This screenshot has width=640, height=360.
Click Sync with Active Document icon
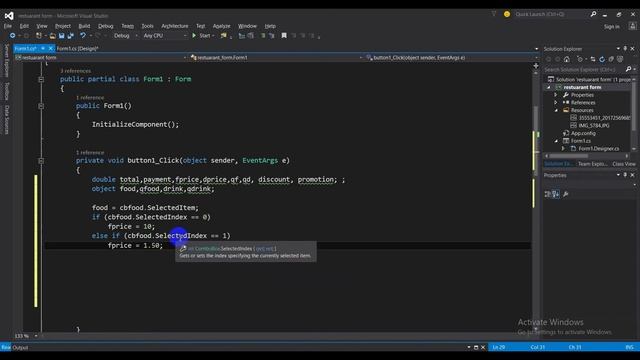pyautogui.click(x=593, y=60)
